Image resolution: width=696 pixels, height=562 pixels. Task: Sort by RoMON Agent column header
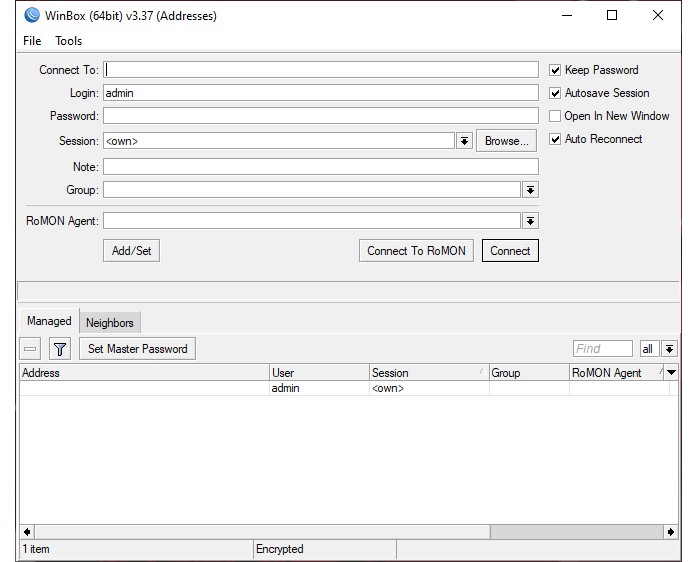coord(617,373)
